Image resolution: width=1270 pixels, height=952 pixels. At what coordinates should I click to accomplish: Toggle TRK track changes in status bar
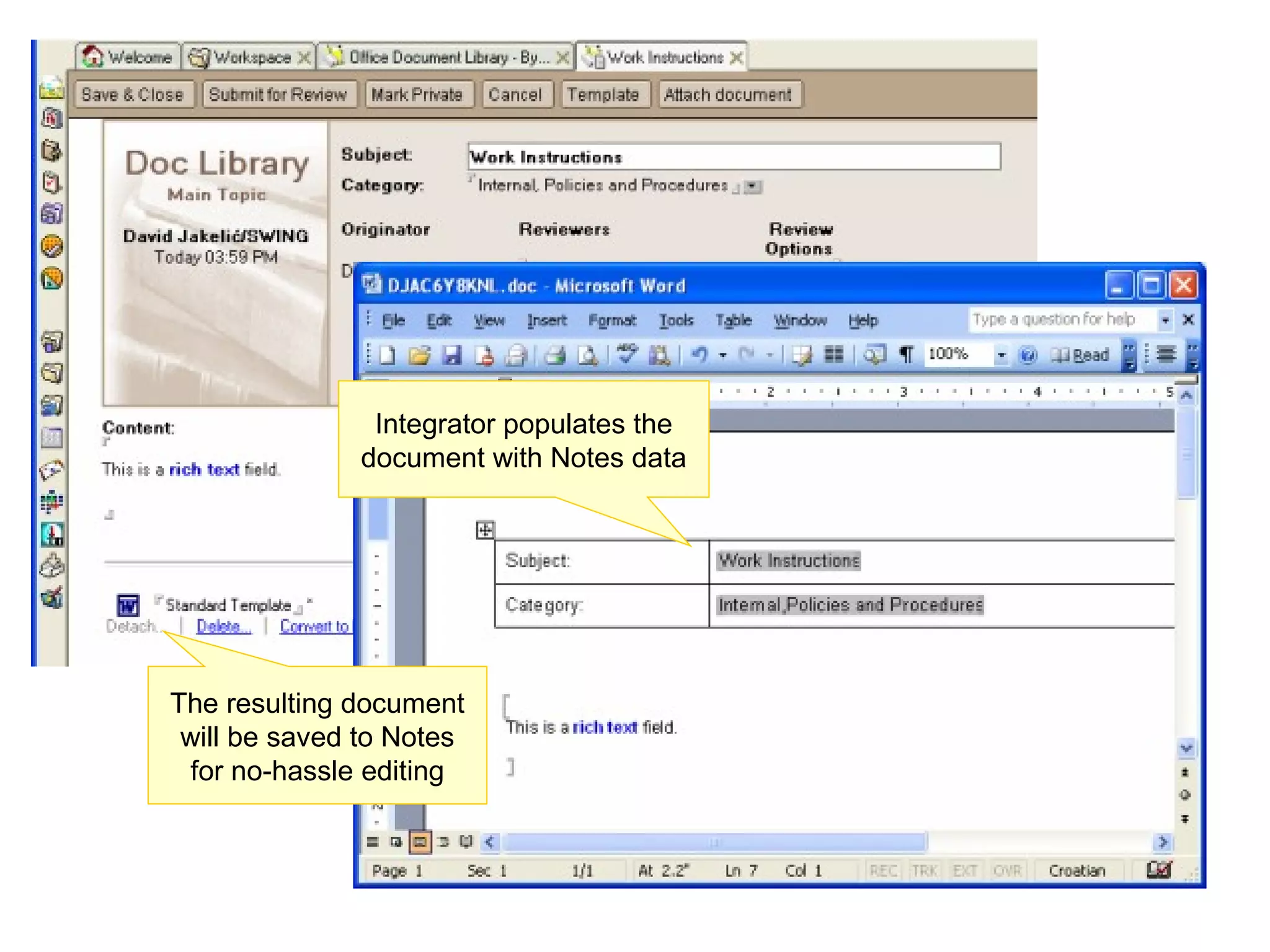pos(925,871)
